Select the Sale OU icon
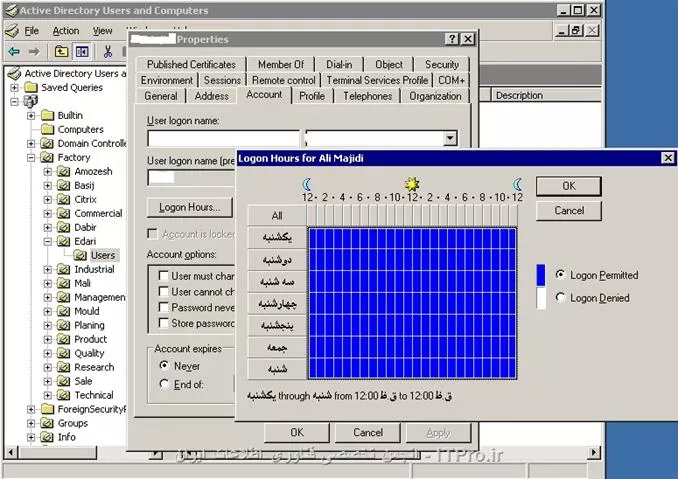Image resolution: width=678 pixels, height=479 pixels. 64,381
